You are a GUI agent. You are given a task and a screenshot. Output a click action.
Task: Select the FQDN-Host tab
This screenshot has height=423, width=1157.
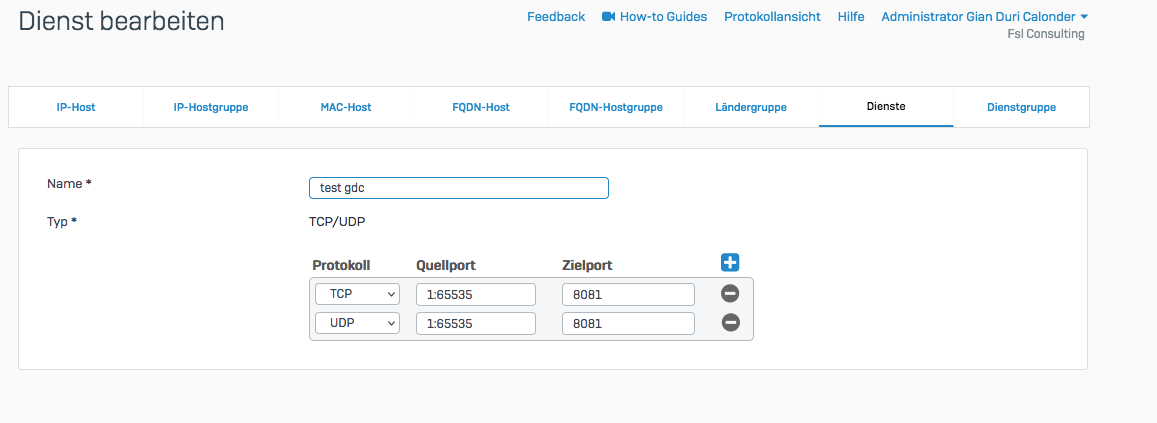tap(481, 107)
